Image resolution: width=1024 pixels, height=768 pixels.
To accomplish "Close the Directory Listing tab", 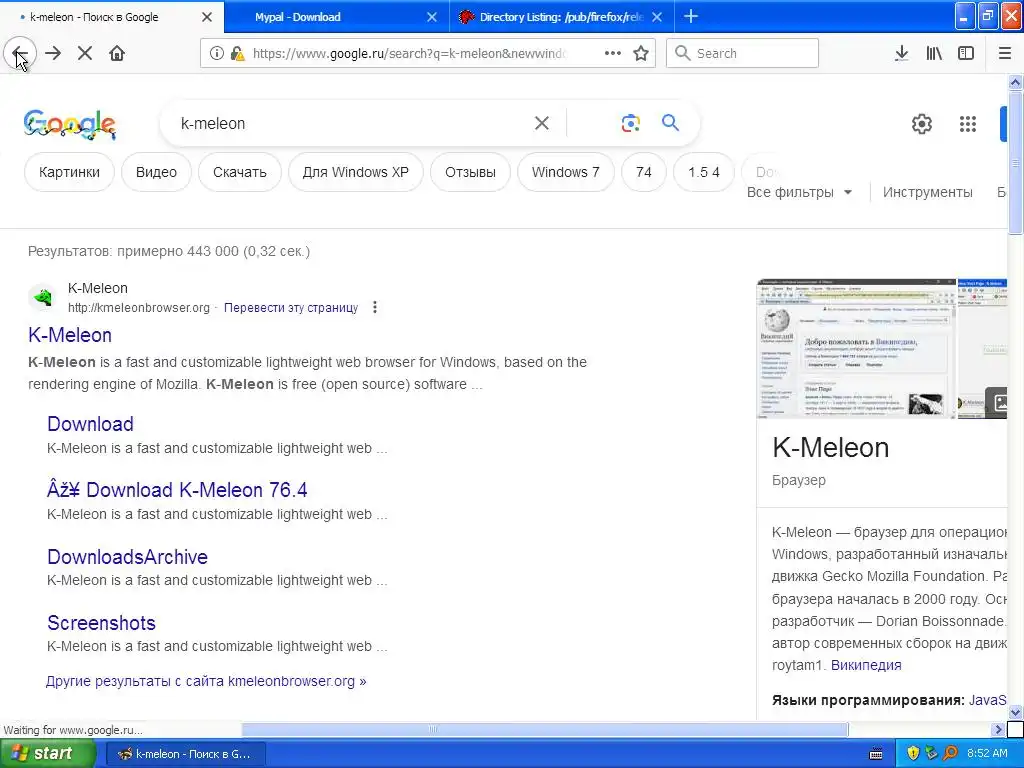I will (x=658, y=17).
